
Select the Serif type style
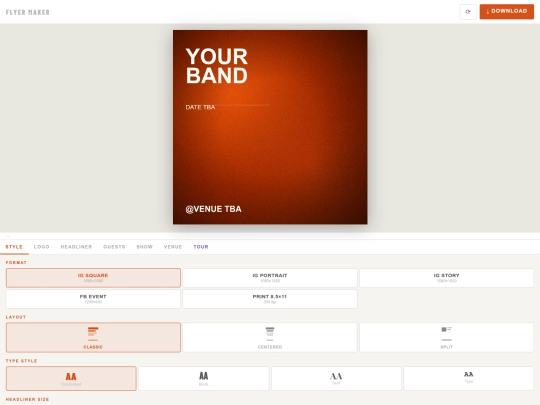coord(336,378)
